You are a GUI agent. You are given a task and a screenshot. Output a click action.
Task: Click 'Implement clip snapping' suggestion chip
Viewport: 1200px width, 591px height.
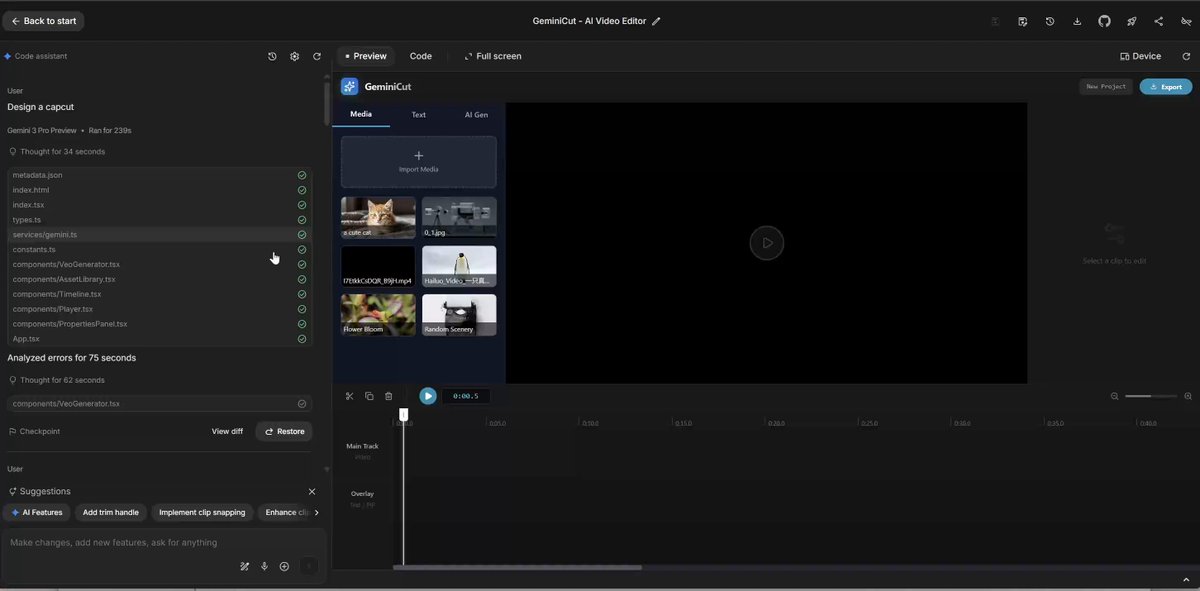click(202, 513)
